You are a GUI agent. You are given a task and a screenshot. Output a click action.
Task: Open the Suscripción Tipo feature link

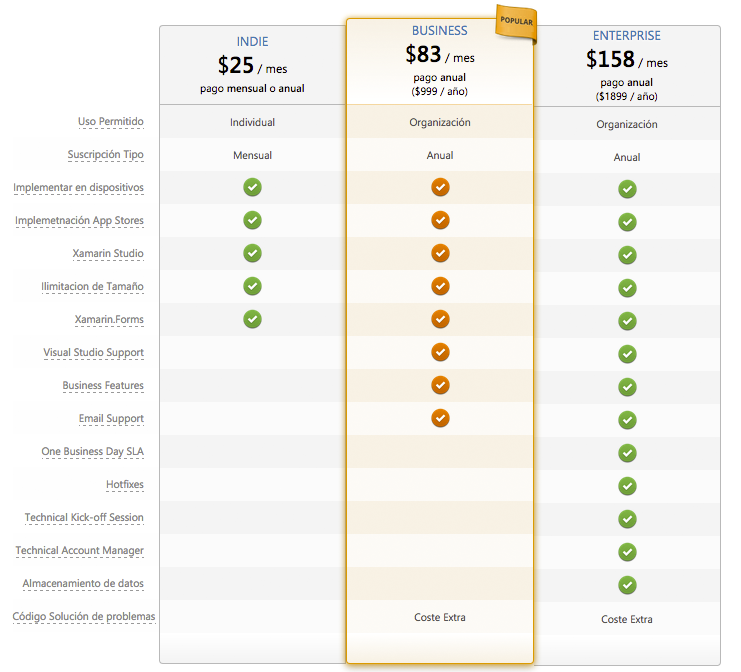click(x=105, y=155)
